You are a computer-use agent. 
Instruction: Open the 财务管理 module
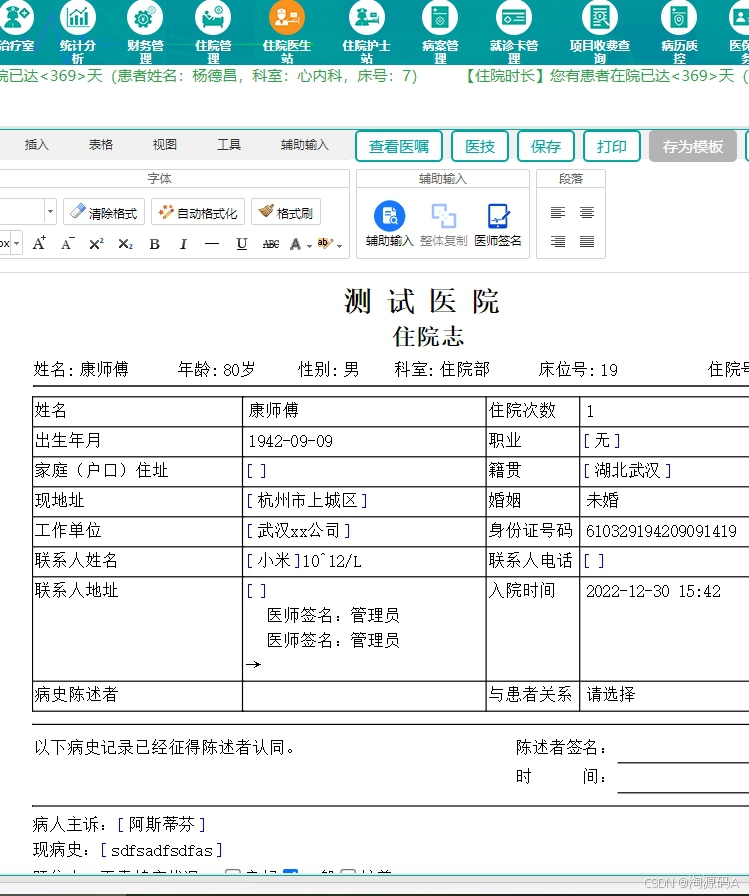(x=145, y=18)
